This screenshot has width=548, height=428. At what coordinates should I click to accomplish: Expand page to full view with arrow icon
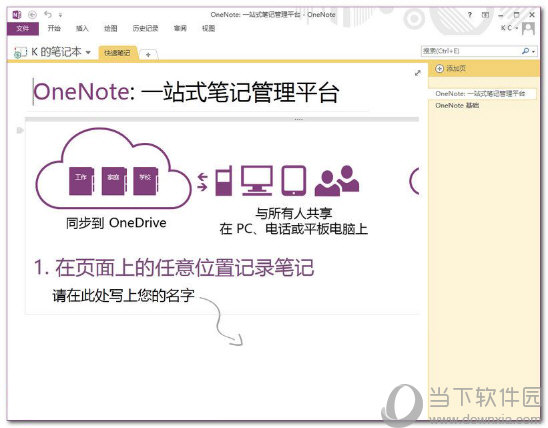click(x=418, y=73)
